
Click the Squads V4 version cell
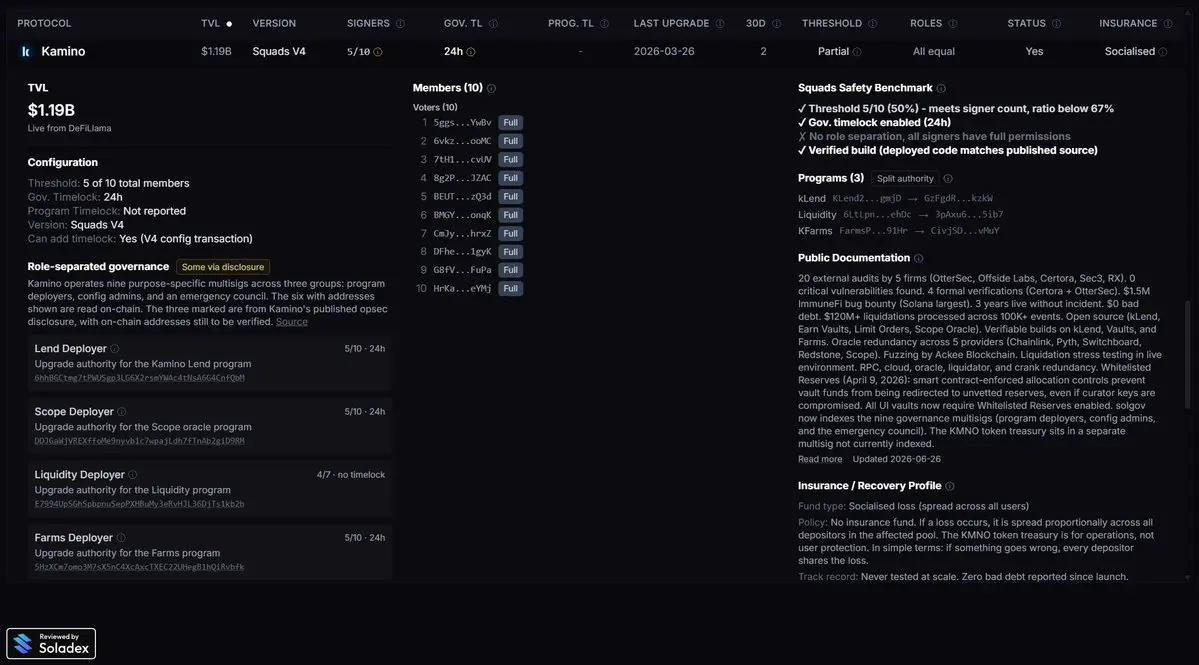tap(278, 51)
